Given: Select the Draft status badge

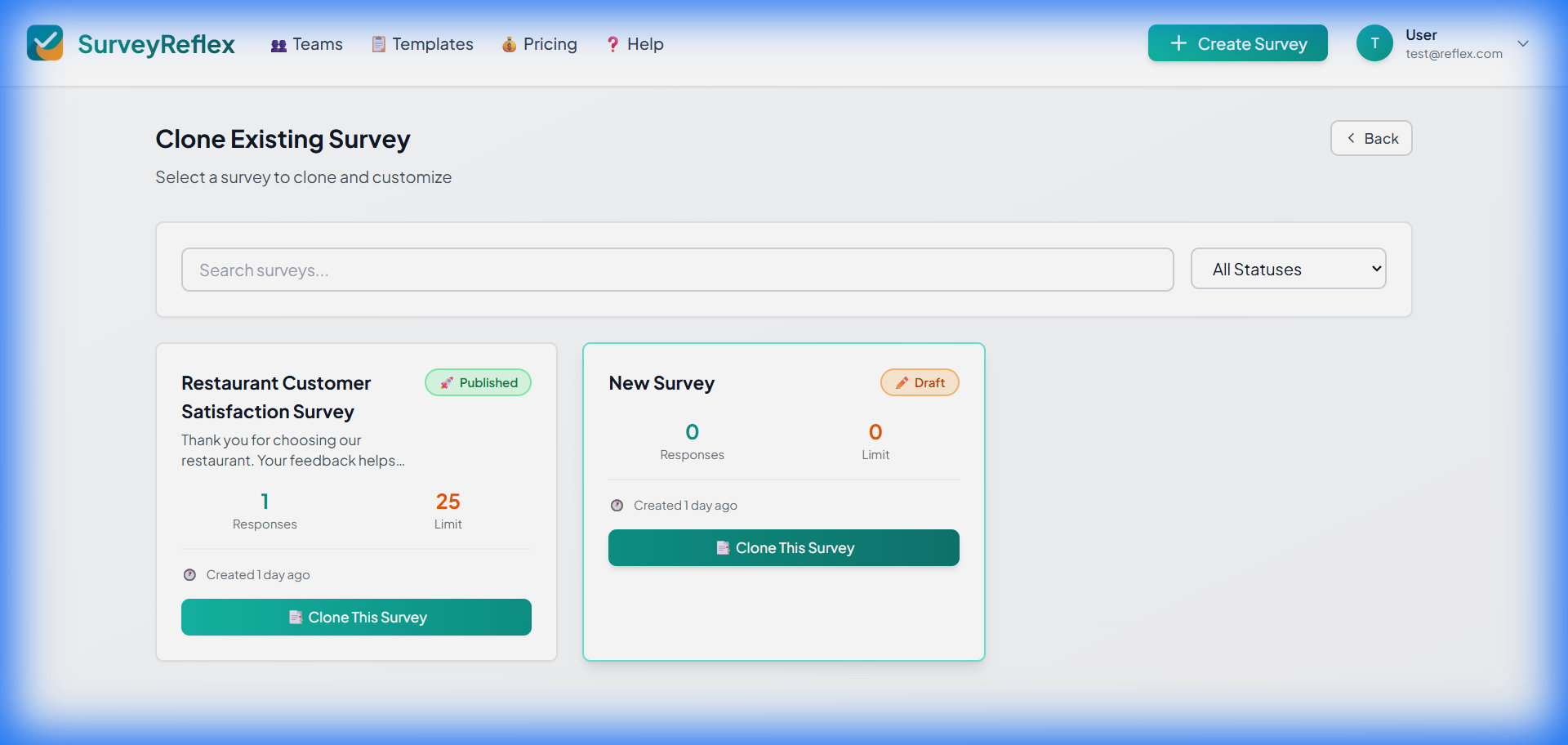Looking at the screenshot, I should pyautogui.click(x=920, y=382).
